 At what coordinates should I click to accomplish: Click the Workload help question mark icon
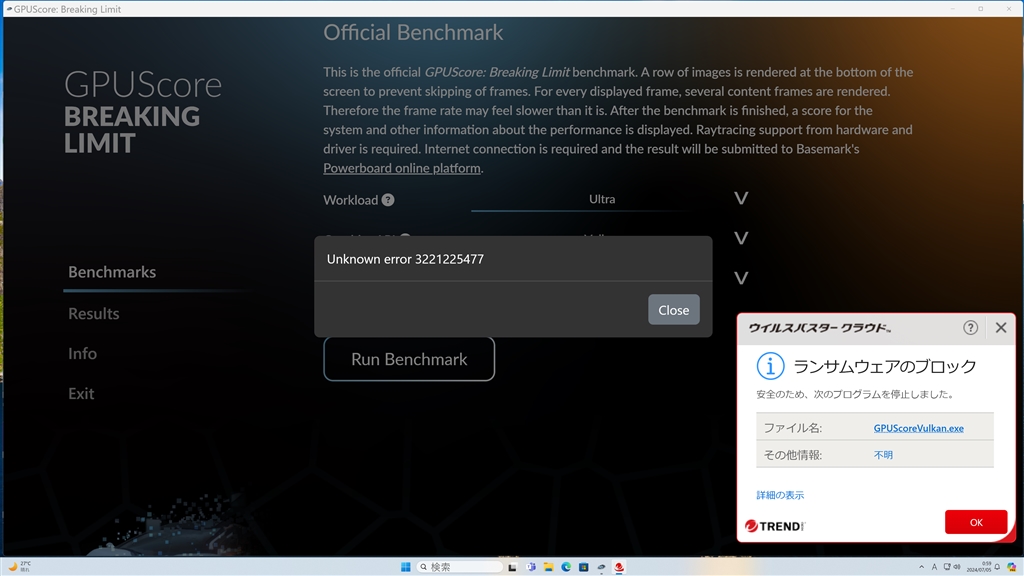(388, 200)
